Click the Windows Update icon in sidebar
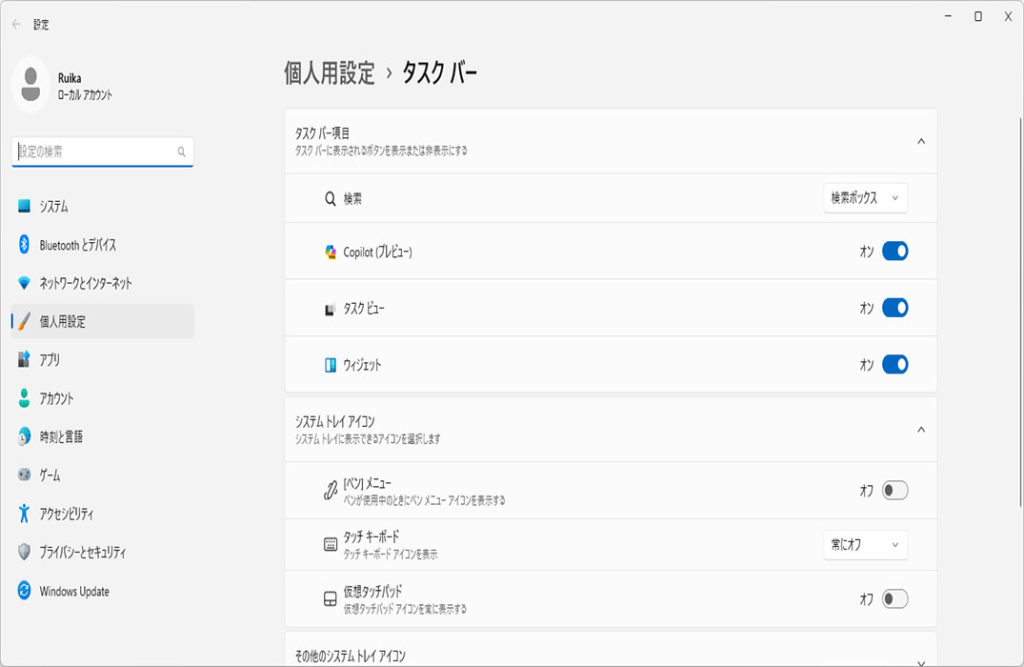This screenshot has width=1024, height=667. (x=24, y=591)
